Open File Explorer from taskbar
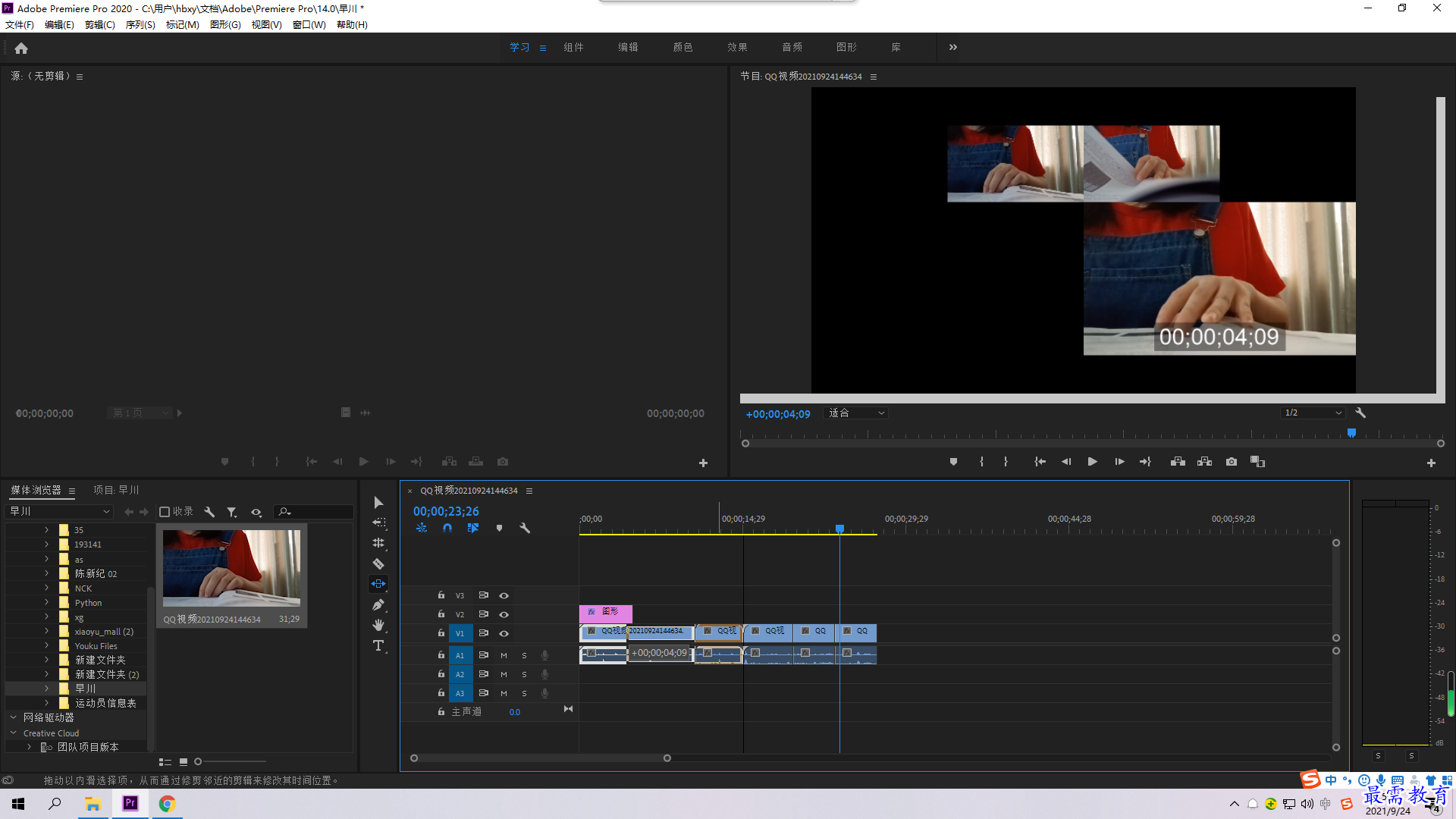The height and width of the screenshot is (819, 1456). tap(93, 804)
